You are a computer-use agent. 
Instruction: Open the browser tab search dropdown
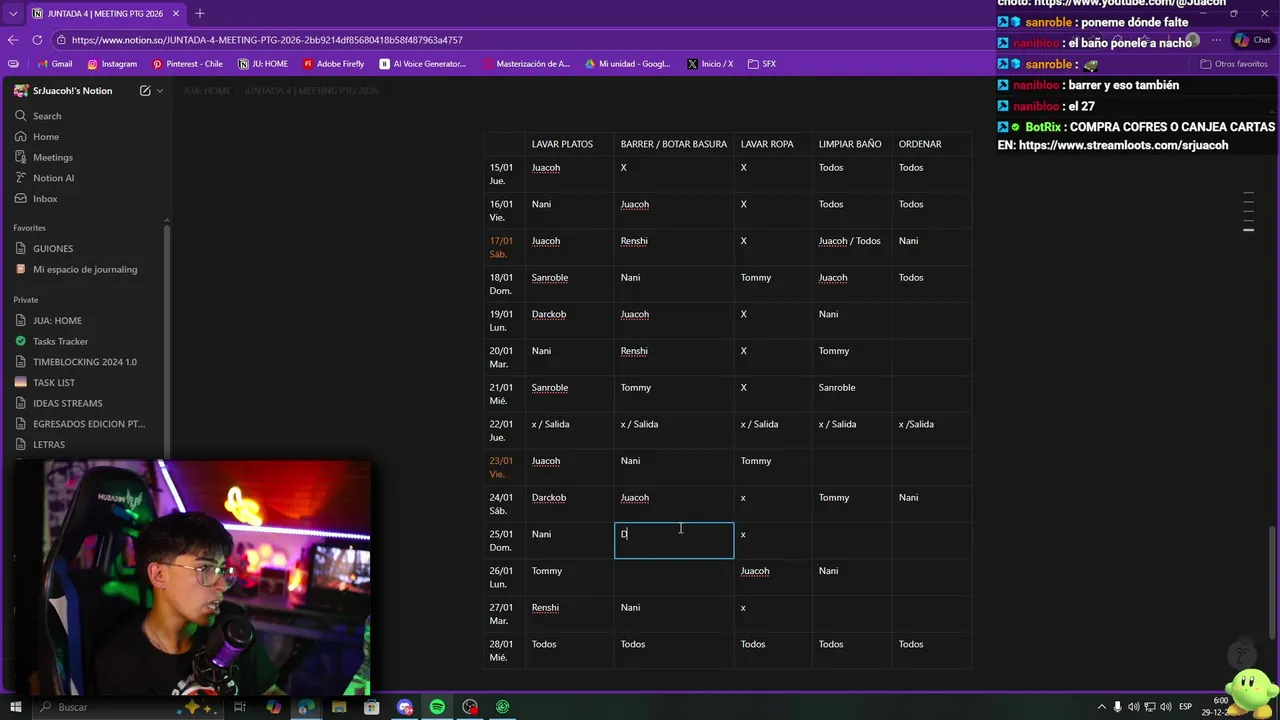pyautogui.click(x=13, y=14)
